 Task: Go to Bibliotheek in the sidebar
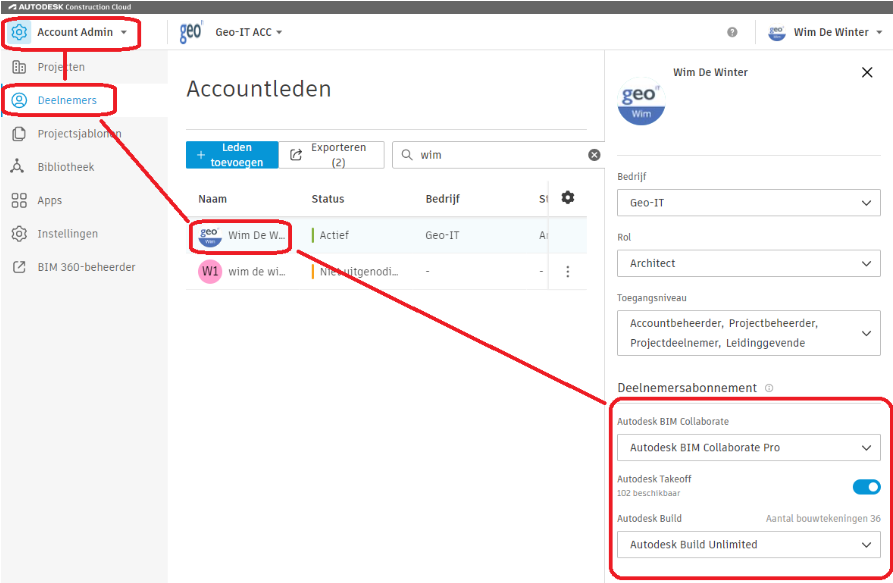coord(84,167)
